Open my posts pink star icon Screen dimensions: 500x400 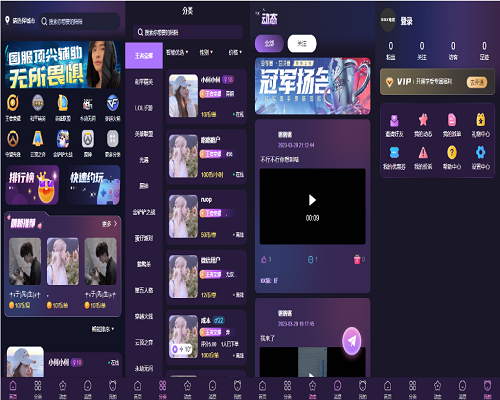[x=423, y=120]
